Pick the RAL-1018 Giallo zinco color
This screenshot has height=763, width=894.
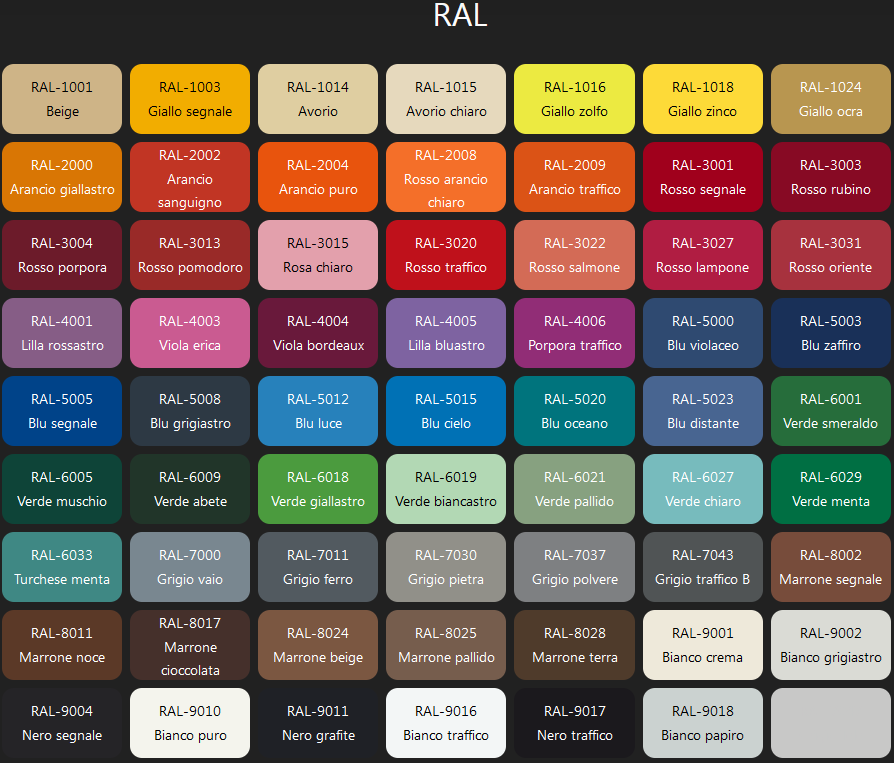pos(703,99)
